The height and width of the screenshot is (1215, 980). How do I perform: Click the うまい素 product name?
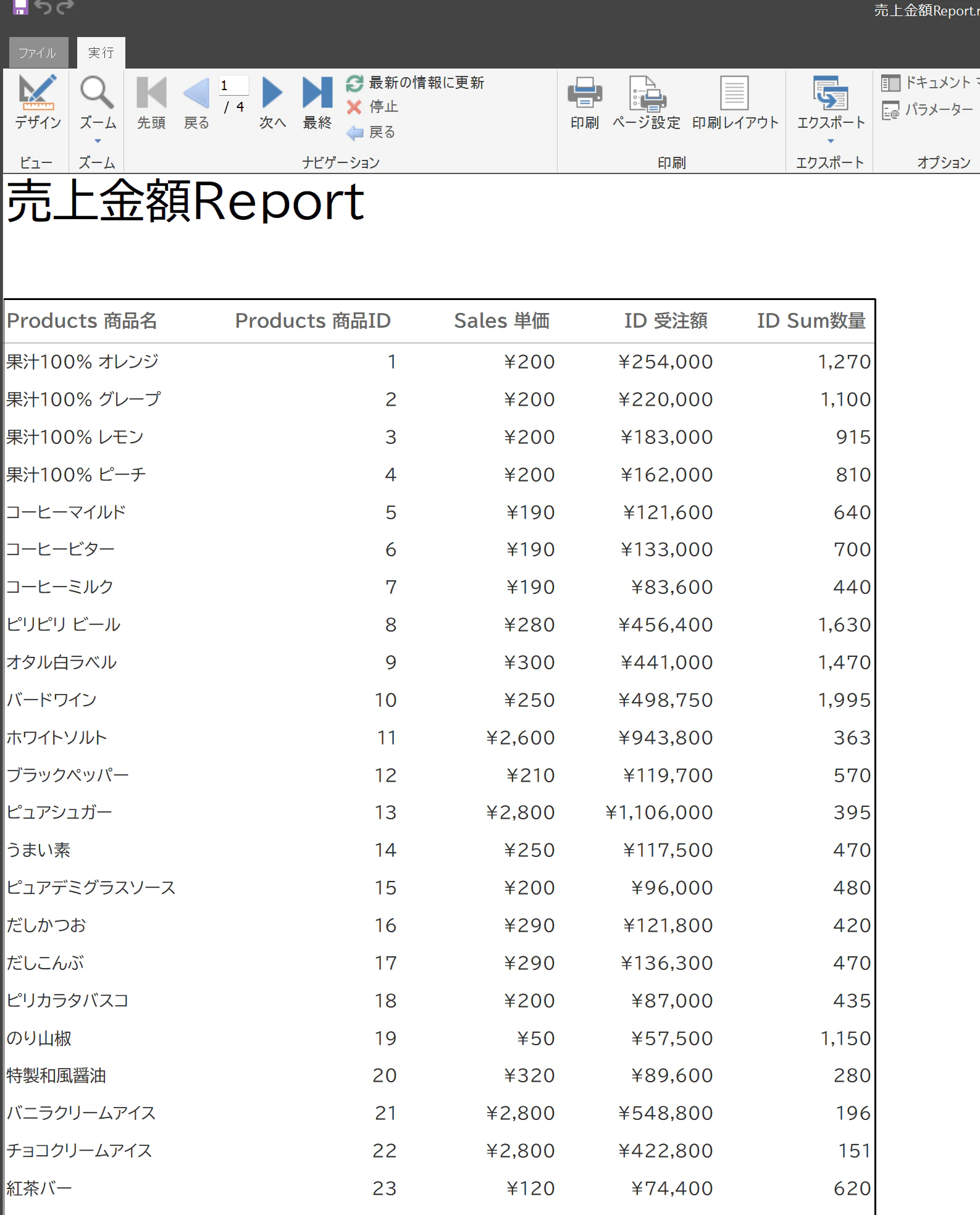38,850
